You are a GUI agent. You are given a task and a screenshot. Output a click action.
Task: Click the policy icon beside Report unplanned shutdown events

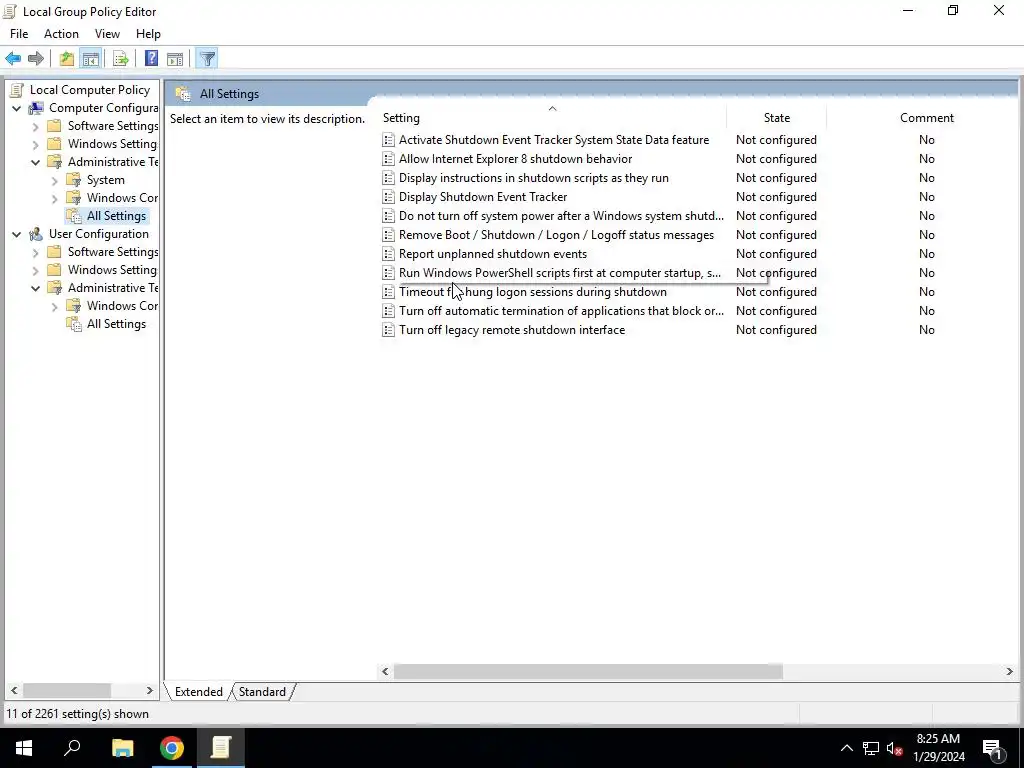click(x=389, y=254)
